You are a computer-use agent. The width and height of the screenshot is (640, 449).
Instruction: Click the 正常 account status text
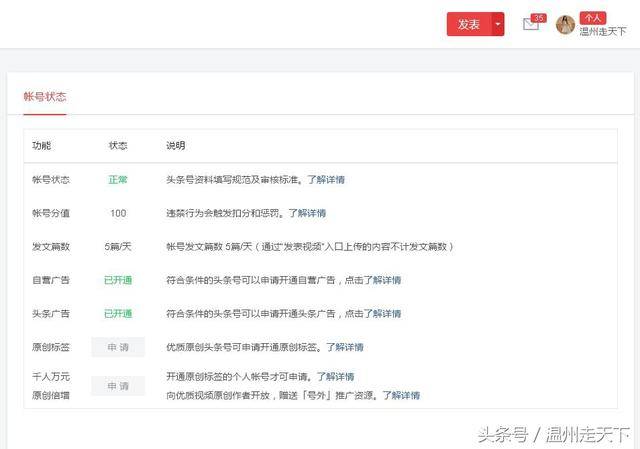tap(118, 180)
